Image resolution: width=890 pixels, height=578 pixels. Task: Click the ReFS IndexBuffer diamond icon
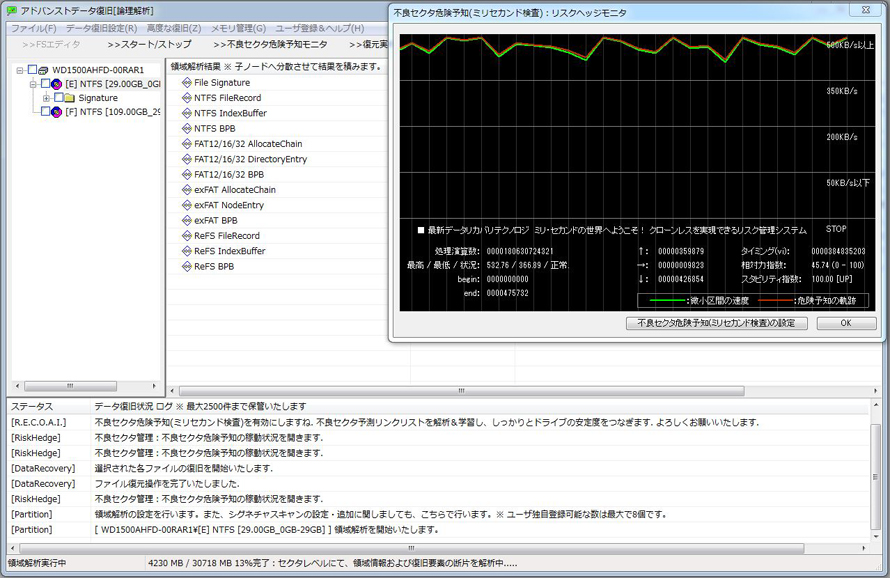187,251
